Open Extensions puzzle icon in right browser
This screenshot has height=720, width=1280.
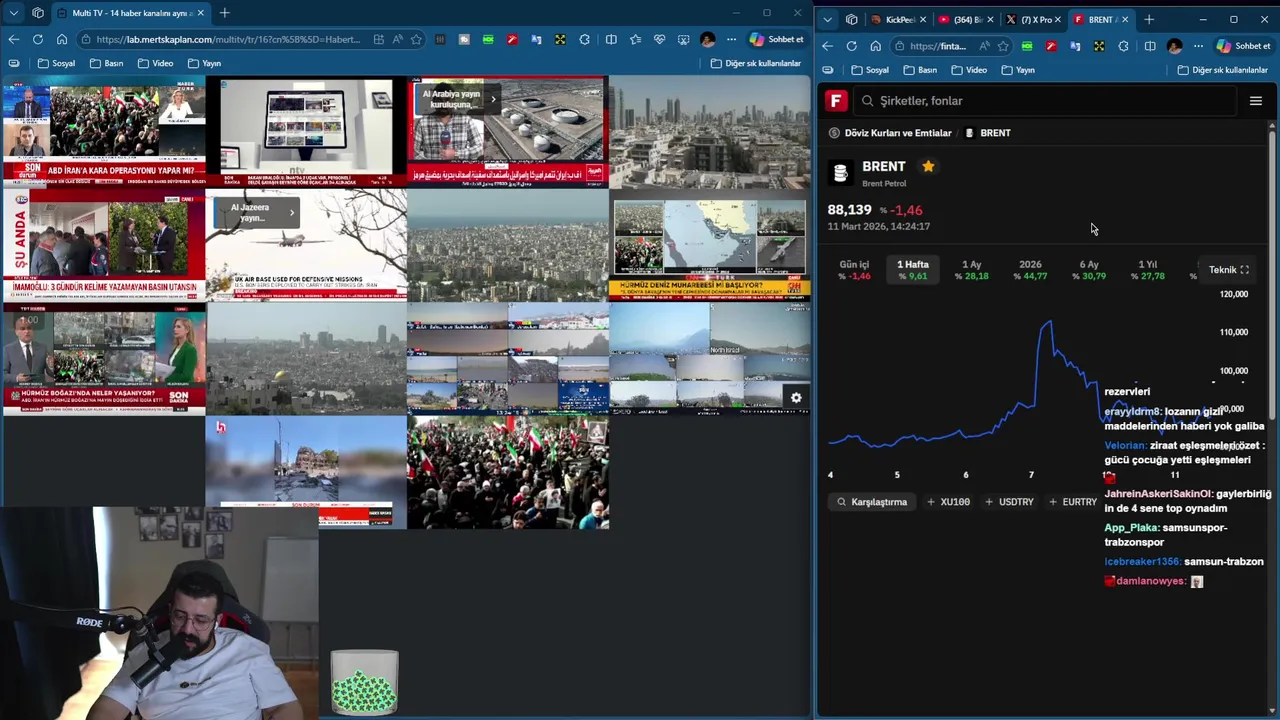[x=1123, y=46]
